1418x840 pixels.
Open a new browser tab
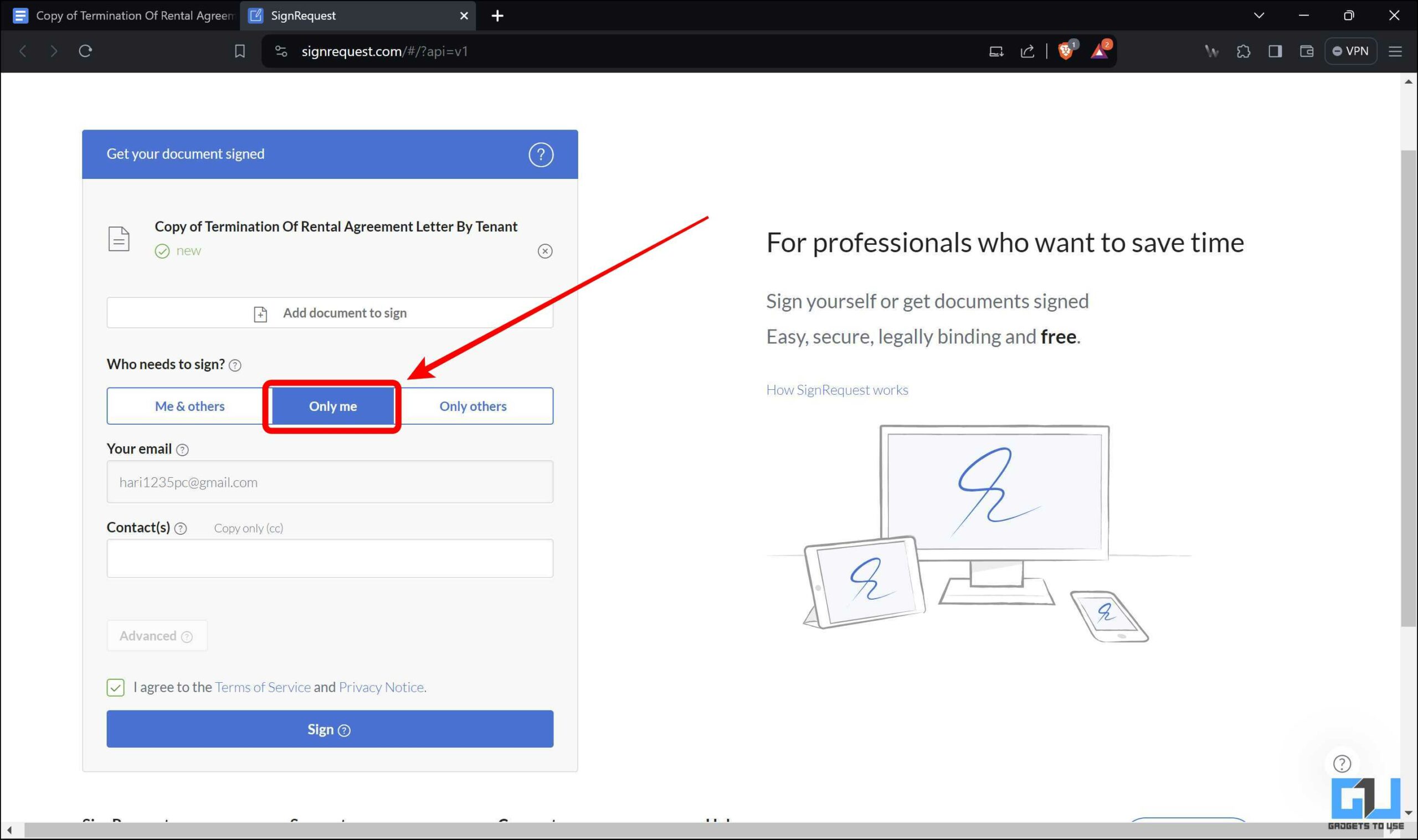pyautogui.click(x=497, y=16)
